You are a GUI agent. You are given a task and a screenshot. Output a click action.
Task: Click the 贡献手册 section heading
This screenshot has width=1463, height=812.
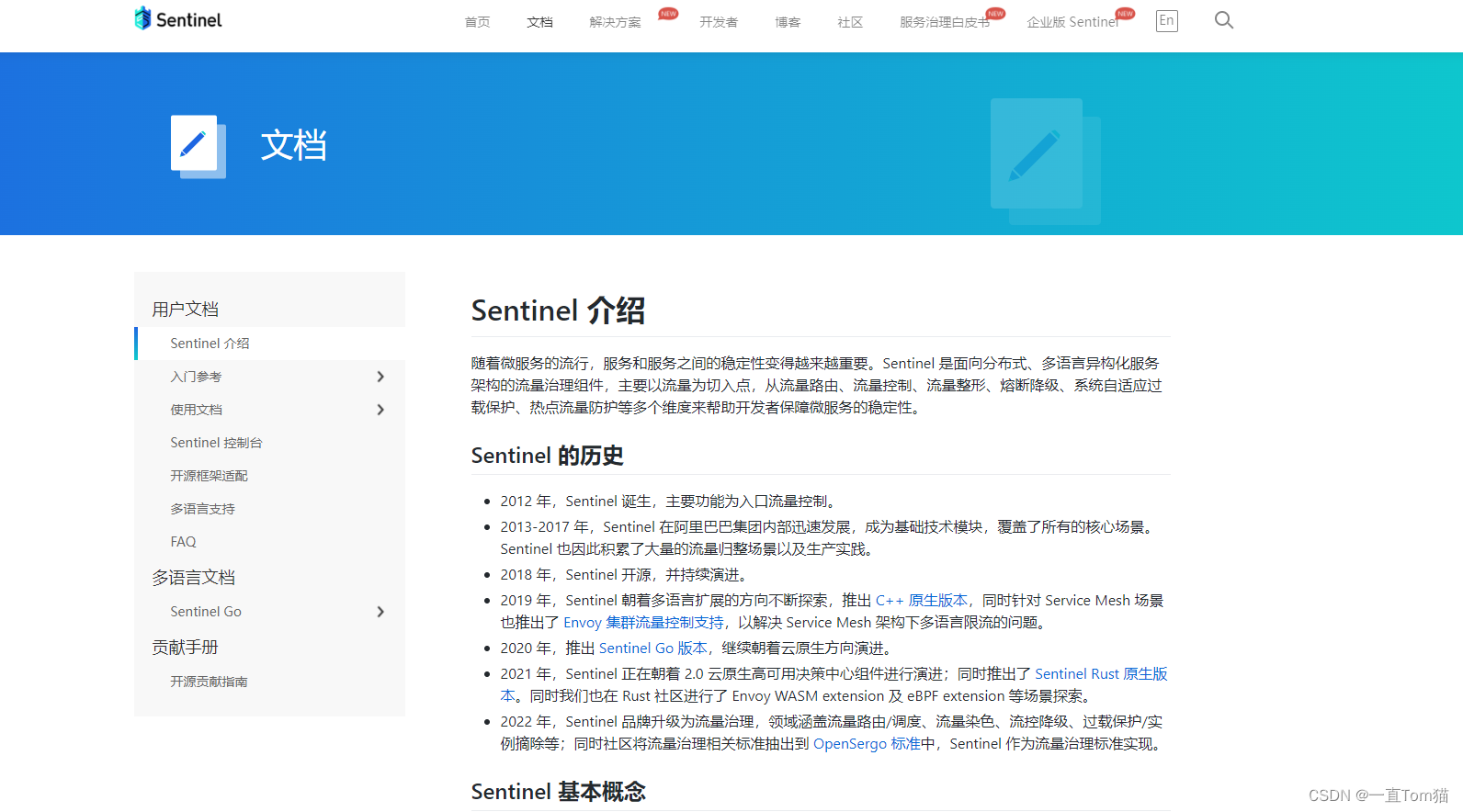(186, 648)
